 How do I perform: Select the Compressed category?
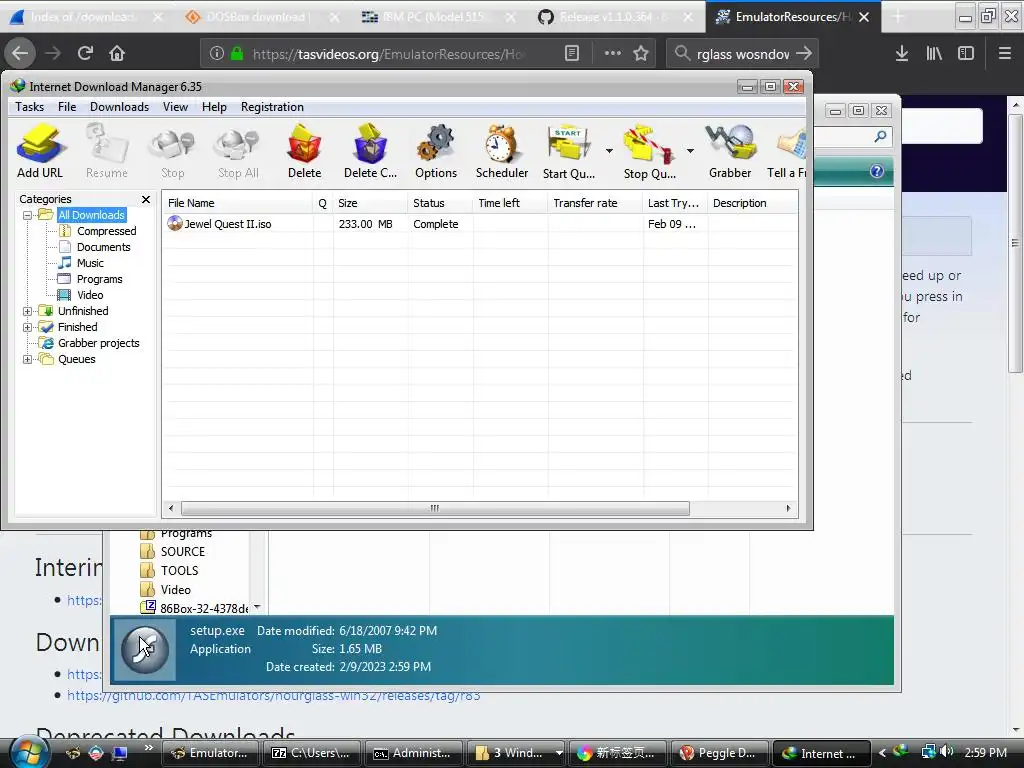click(x=106, y=231)
